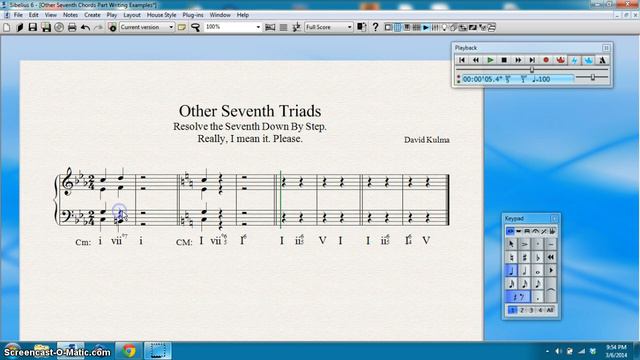The height and width of the screenshot is (360, 640).
Task: Toggle the tenuto articulation on Keypad
Action: 551,244
